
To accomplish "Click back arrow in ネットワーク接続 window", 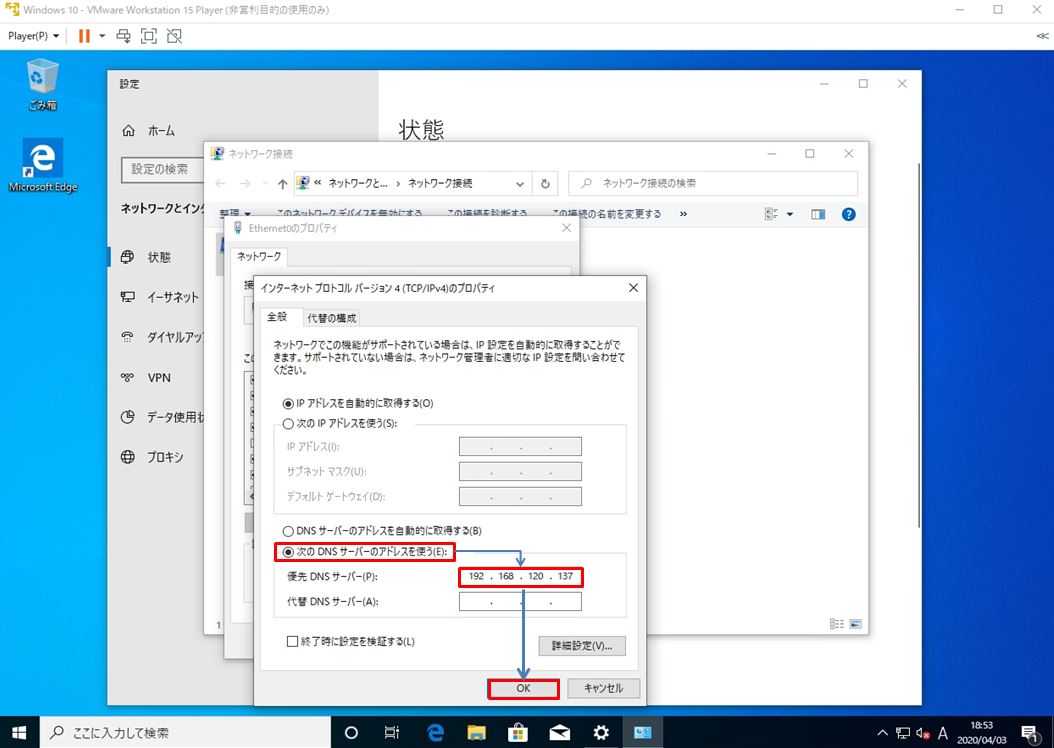I will pos(220,183).
